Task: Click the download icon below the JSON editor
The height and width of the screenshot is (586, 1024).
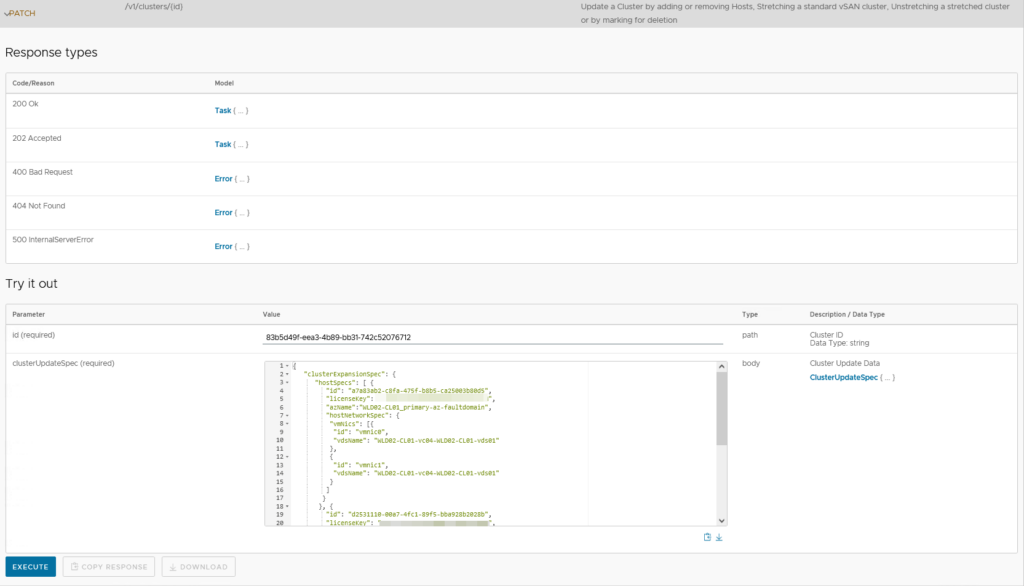Action: tap(719, 537)
